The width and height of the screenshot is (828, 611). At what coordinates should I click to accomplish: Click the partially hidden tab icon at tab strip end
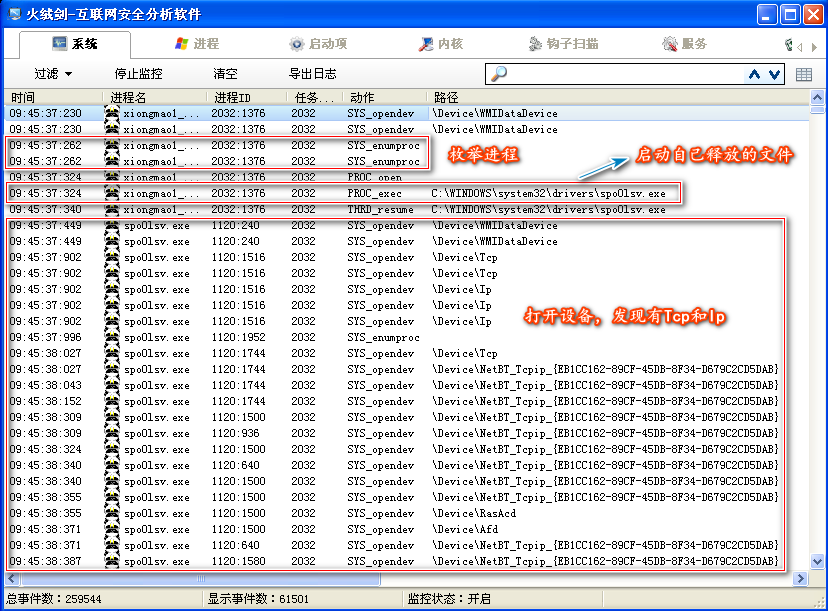pos(788,45)
